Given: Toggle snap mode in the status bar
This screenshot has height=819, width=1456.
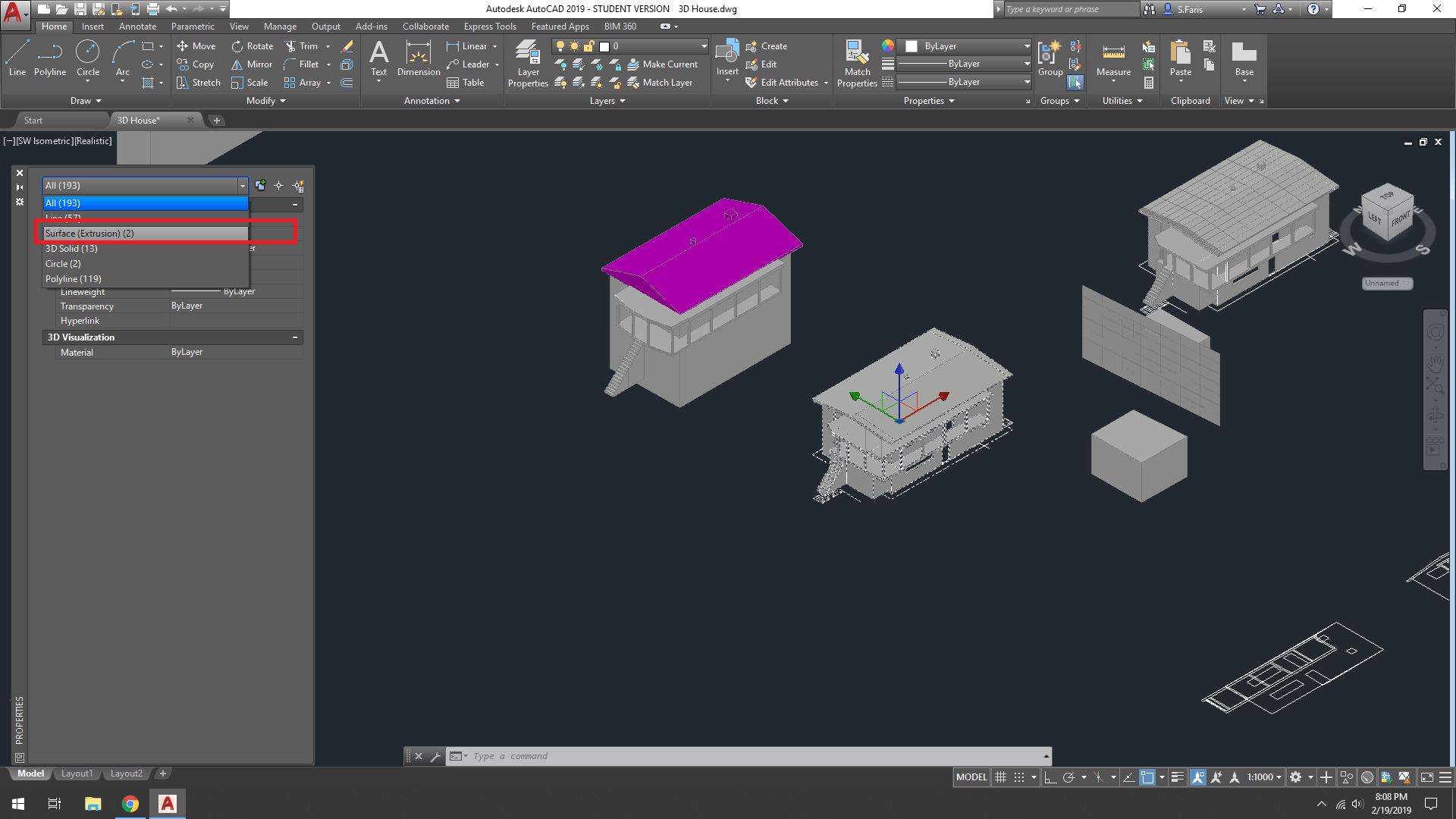Looking at the screenshot, I should [x=1020, y=777].
